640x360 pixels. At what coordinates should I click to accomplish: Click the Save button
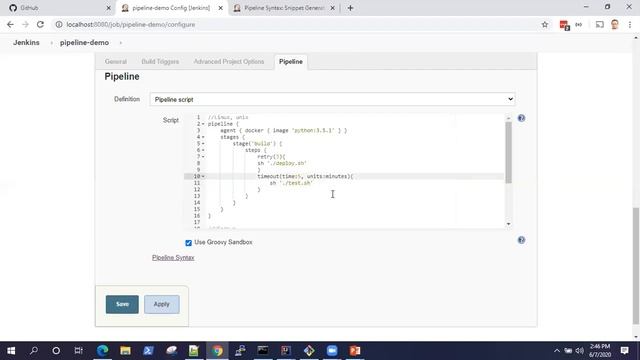click(122, 304)
